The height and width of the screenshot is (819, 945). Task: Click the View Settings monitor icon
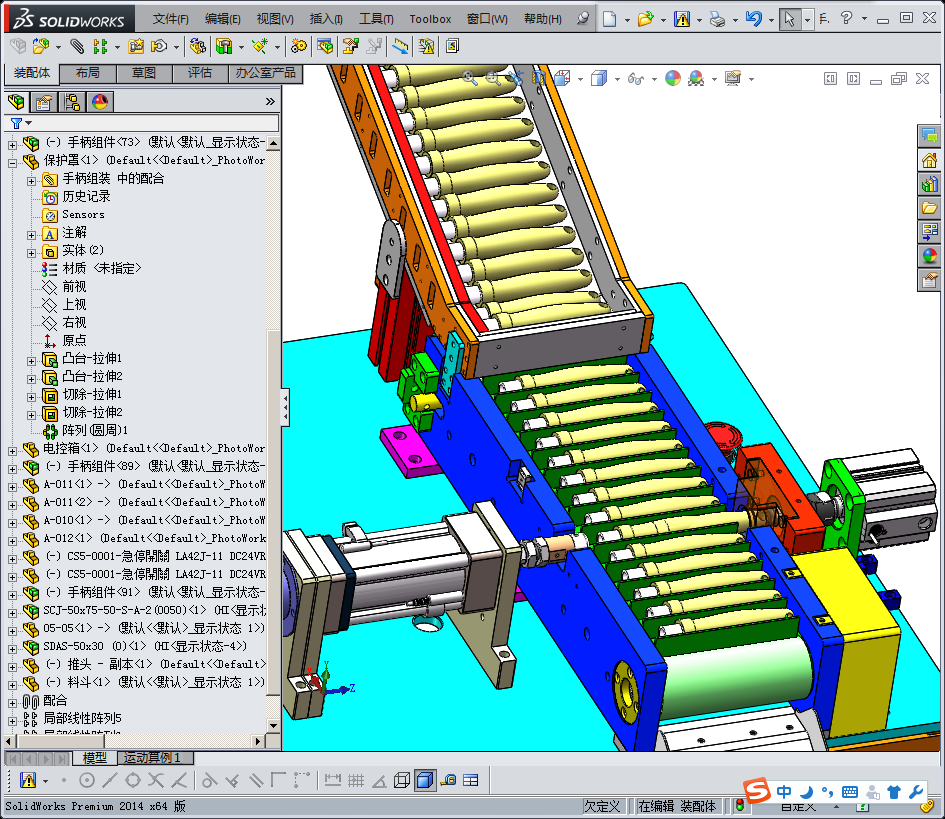tap(733, 78)
